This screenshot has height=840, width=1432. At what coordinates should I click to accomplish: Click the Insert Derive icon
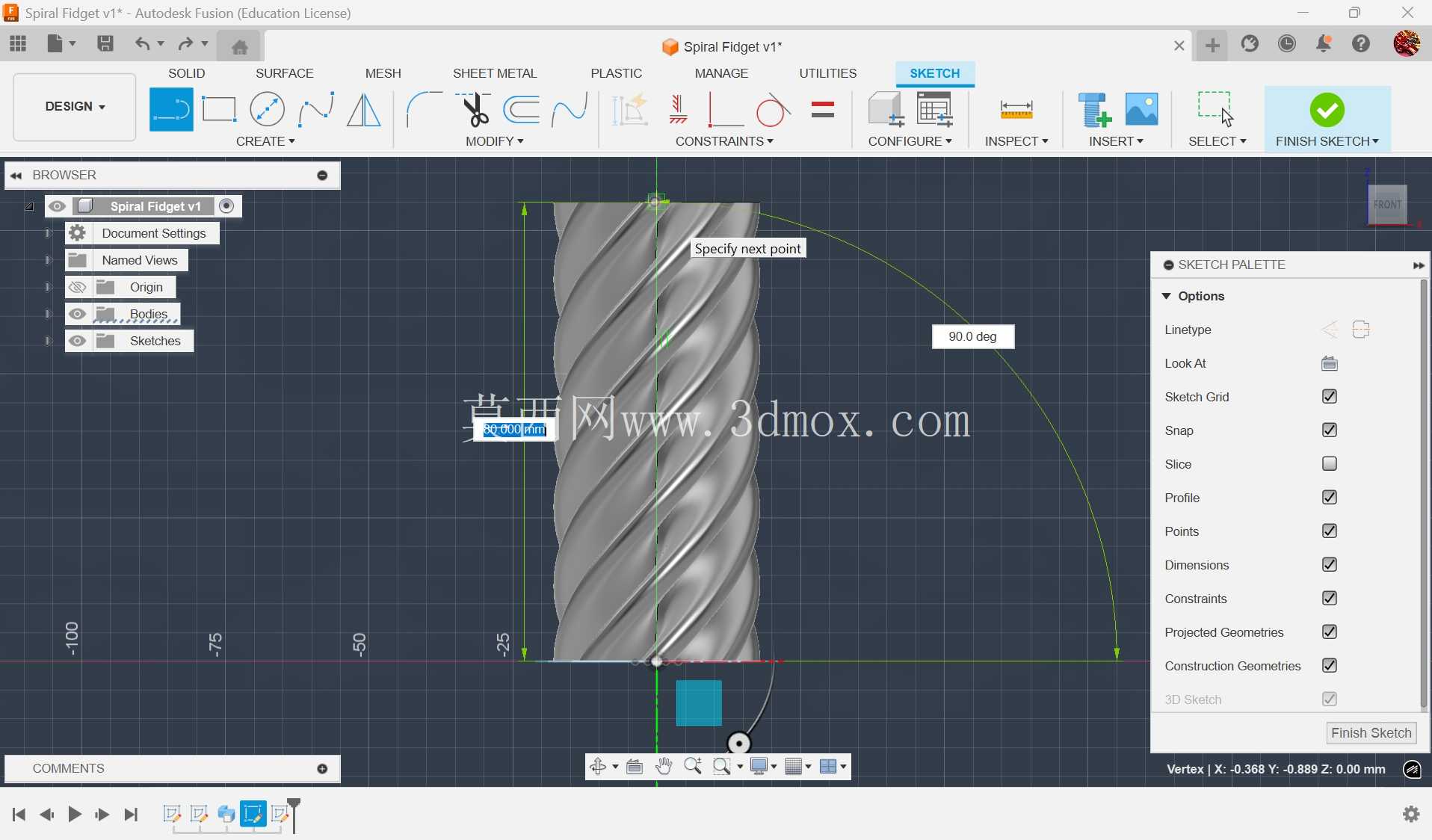(x=1095, y=110)
